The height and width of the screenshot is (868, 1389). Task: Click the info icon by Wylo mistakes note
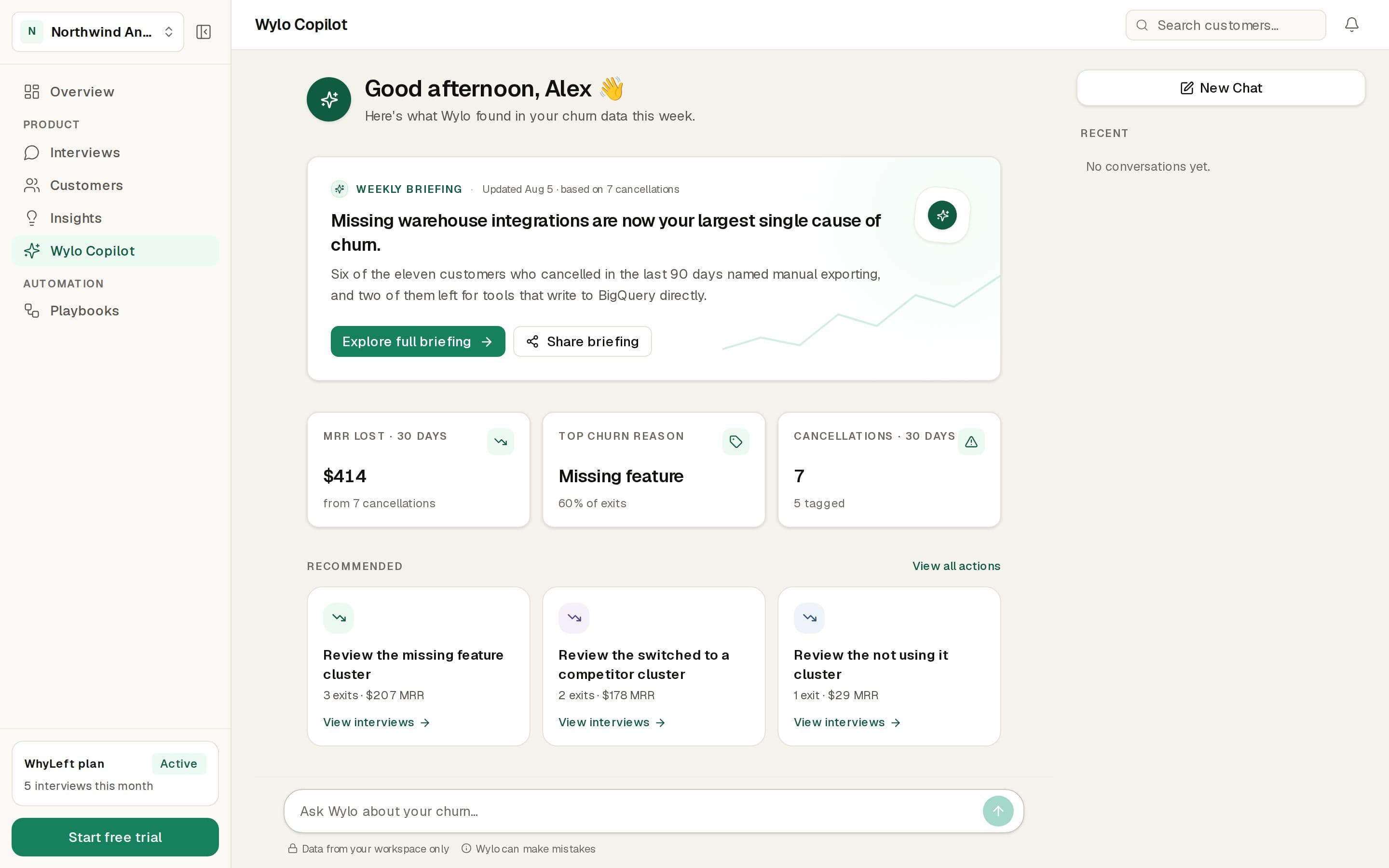coord(467,849)
